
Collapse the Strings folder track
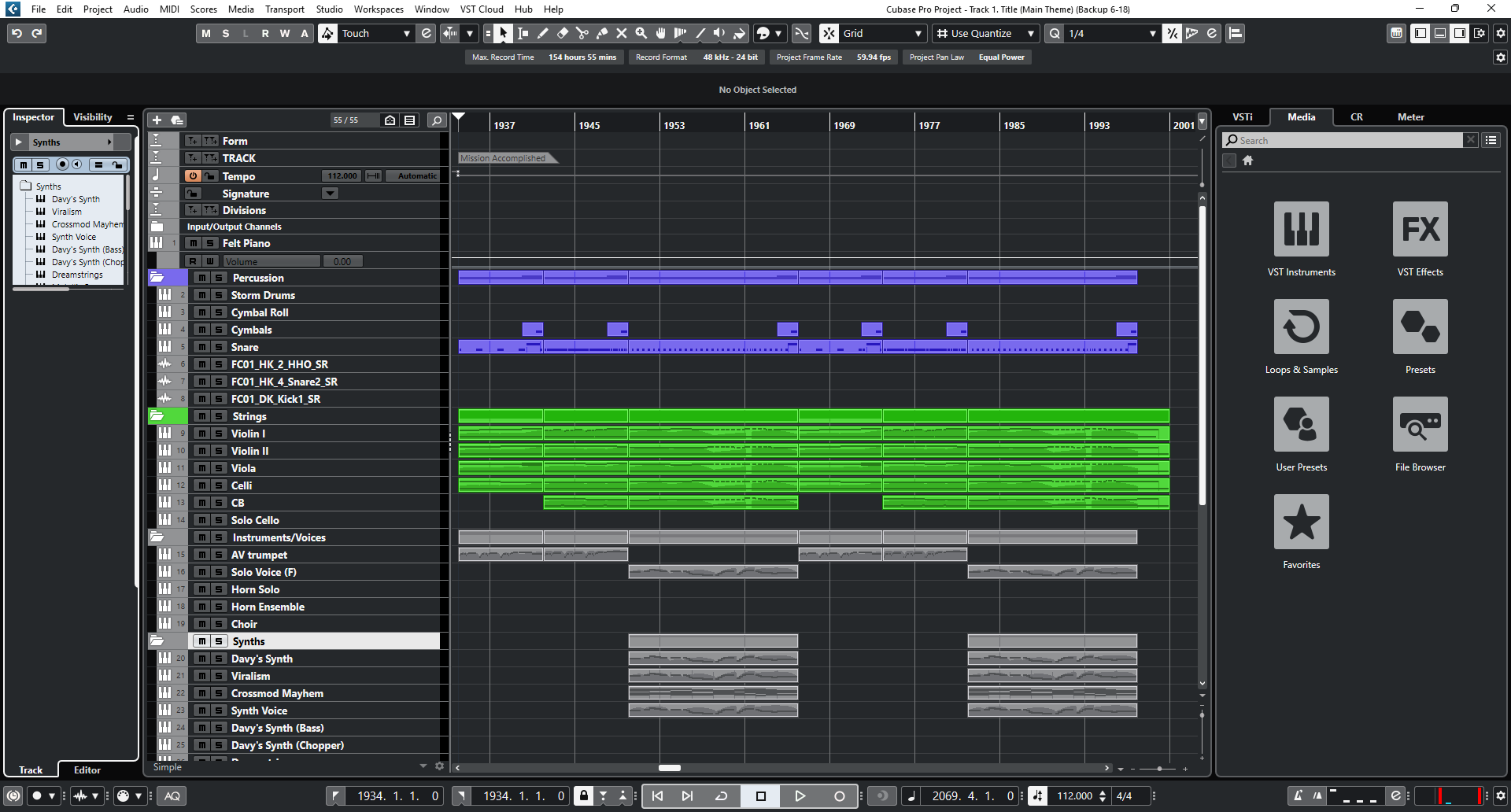(x=157, y=416)
